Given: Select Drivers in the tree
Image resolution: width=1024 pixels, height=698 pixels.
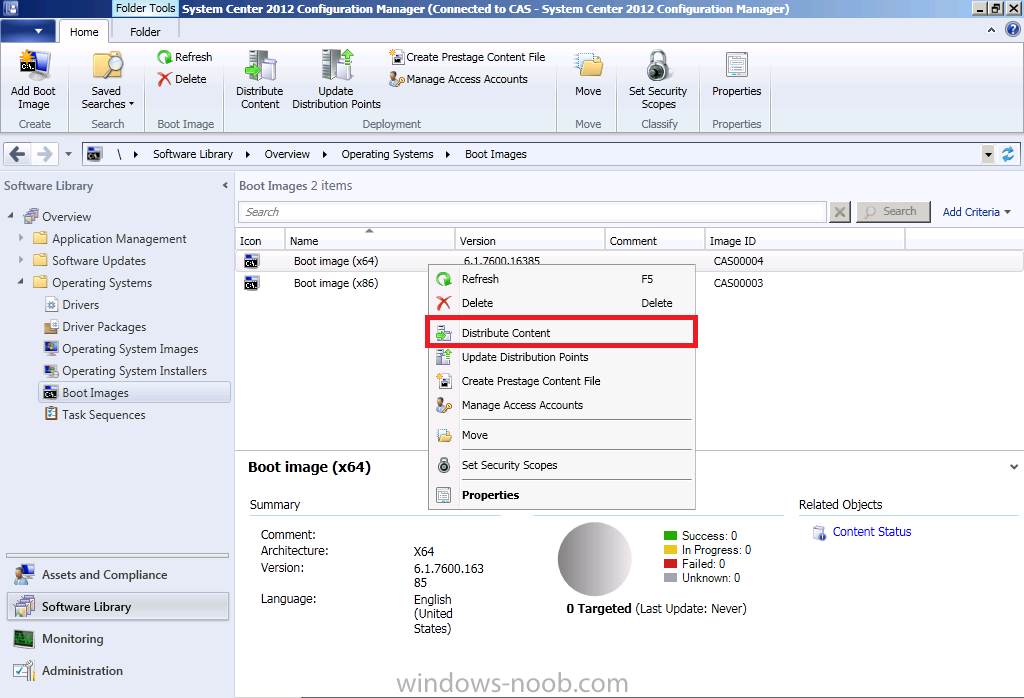Looking at the screenshot, I should coord(80,305).
